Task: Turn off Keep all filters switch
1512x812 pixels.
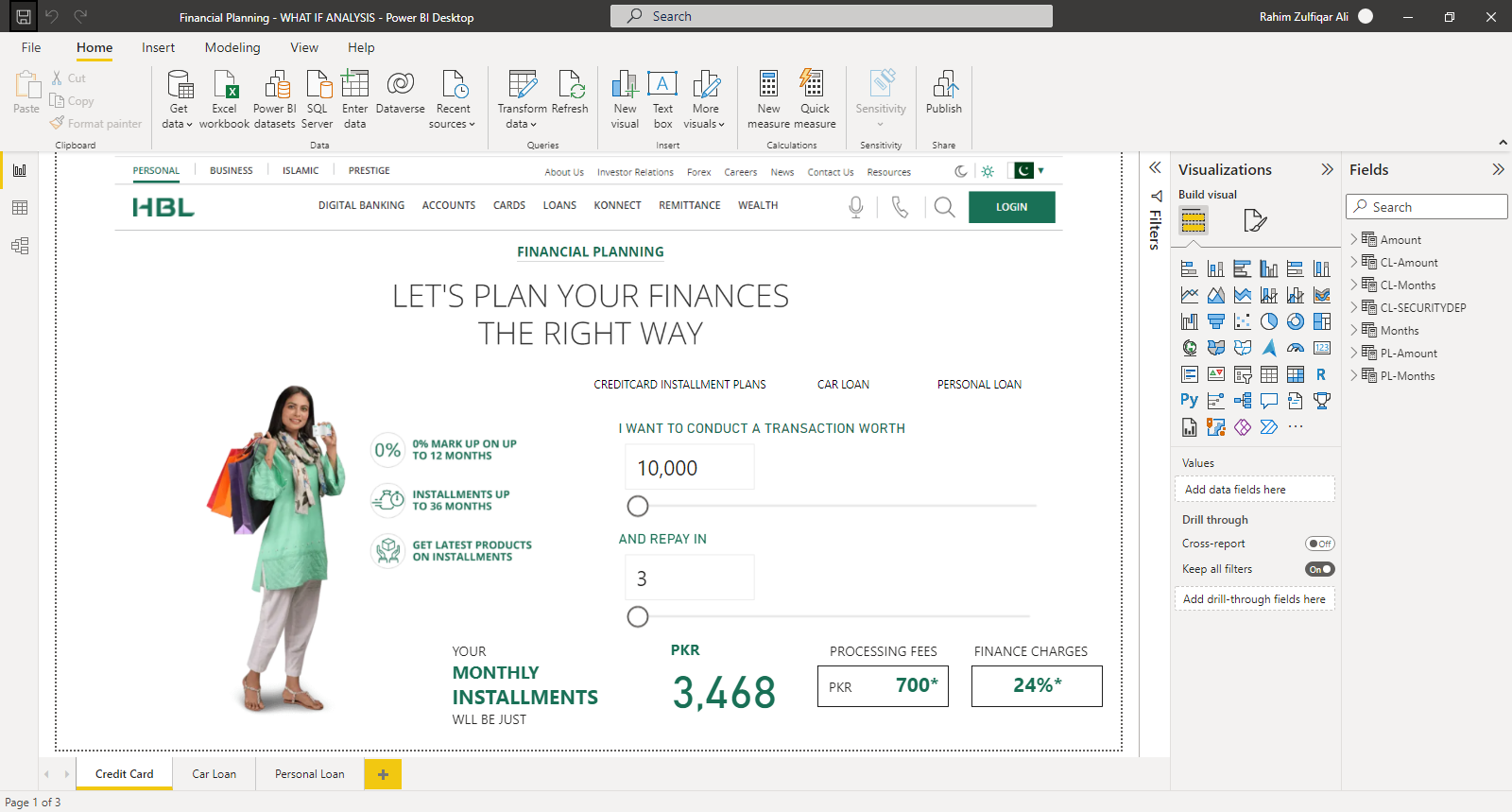Action: point(1320,569)
